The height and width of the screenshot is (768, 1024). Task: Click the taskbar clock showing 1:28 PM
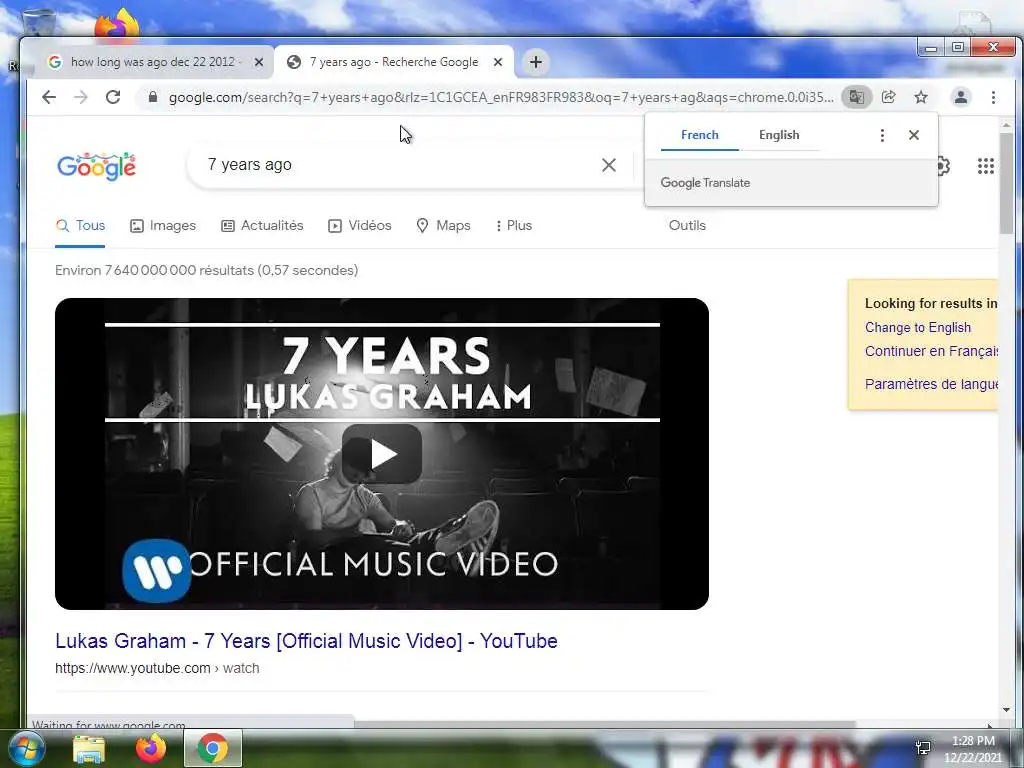point(973,749)
